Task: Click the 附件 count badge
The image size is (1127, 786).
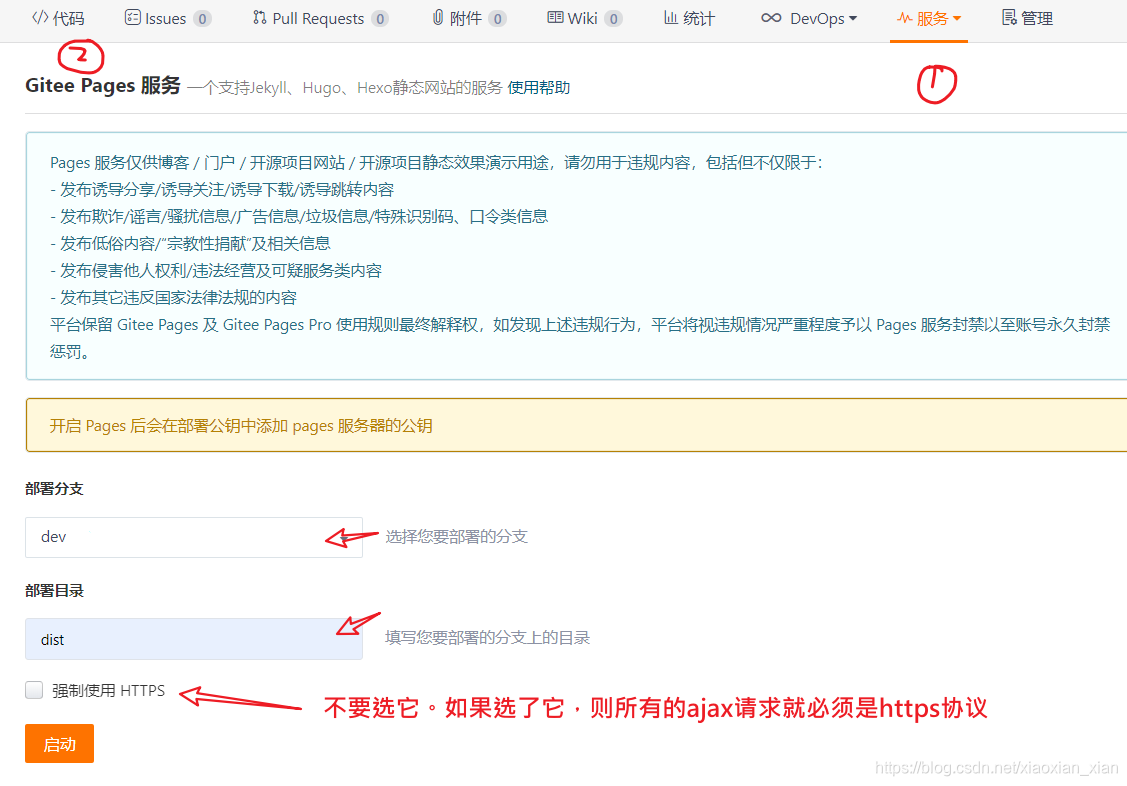Action: (x=497, y=19)
